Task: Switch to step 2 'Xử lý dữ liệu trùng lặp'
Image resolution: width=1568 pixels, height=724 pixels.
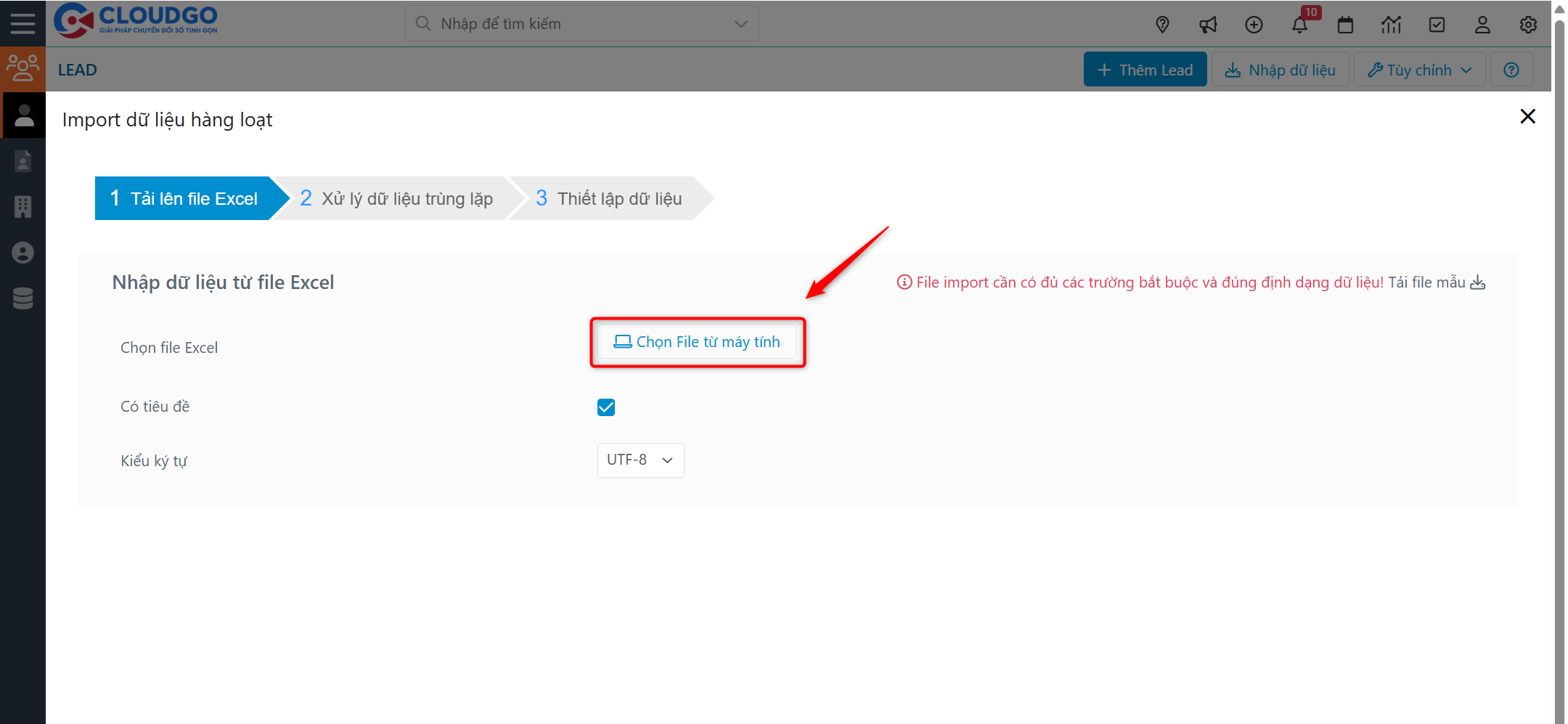Action: point(397,198)
